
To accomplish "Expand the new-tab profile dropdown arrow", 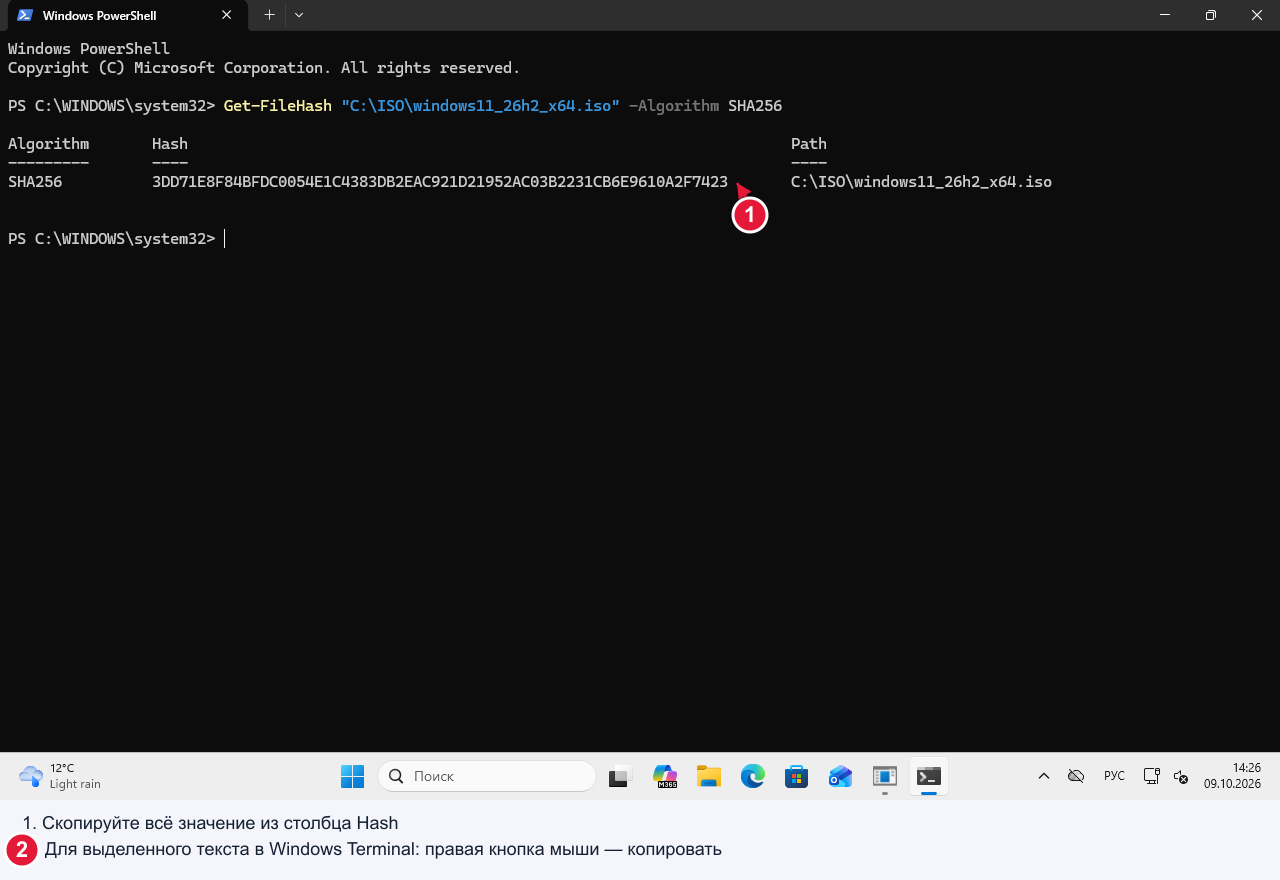I will 299,15.
